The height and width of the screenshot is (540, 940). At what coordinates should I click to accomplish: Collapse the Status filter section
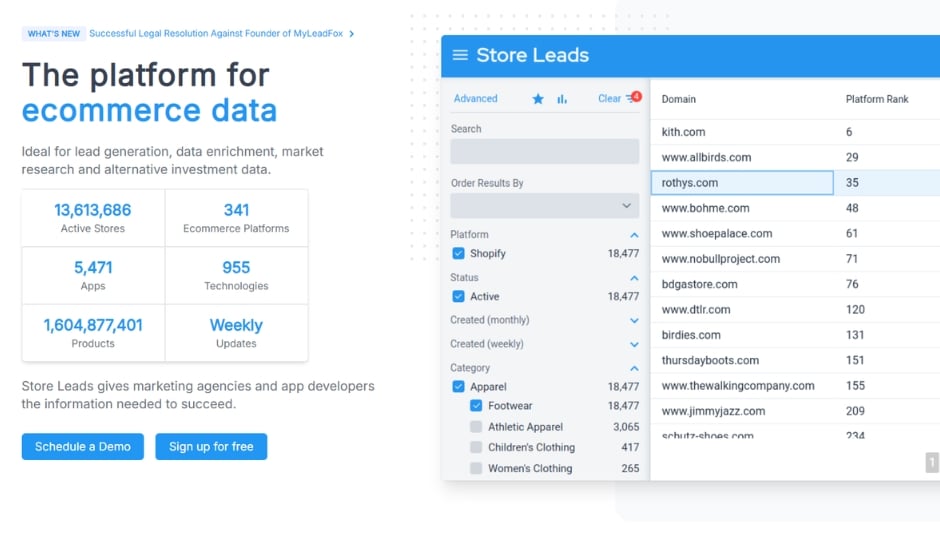(634, 278)
